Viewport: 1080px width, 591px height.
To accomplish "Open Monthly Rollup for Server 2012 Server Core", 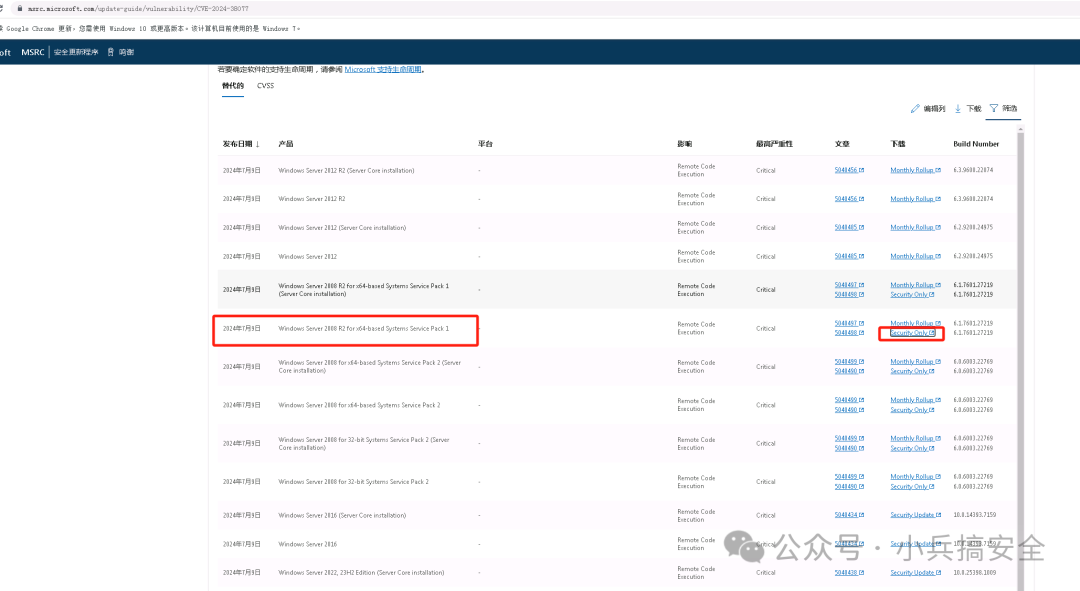I will pyautogui.click(x=915, y=227).
